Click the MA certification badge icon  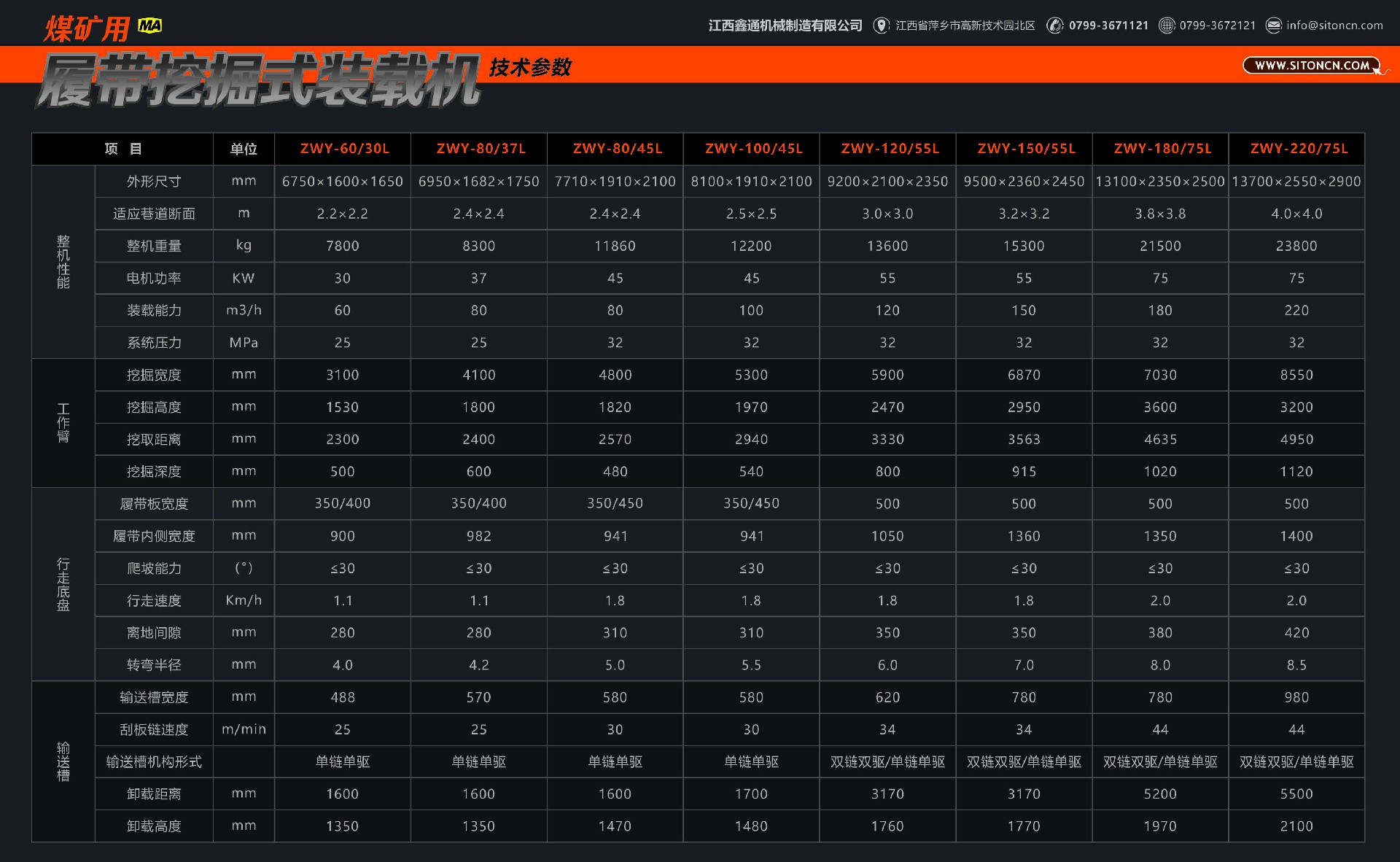[150, 26]
